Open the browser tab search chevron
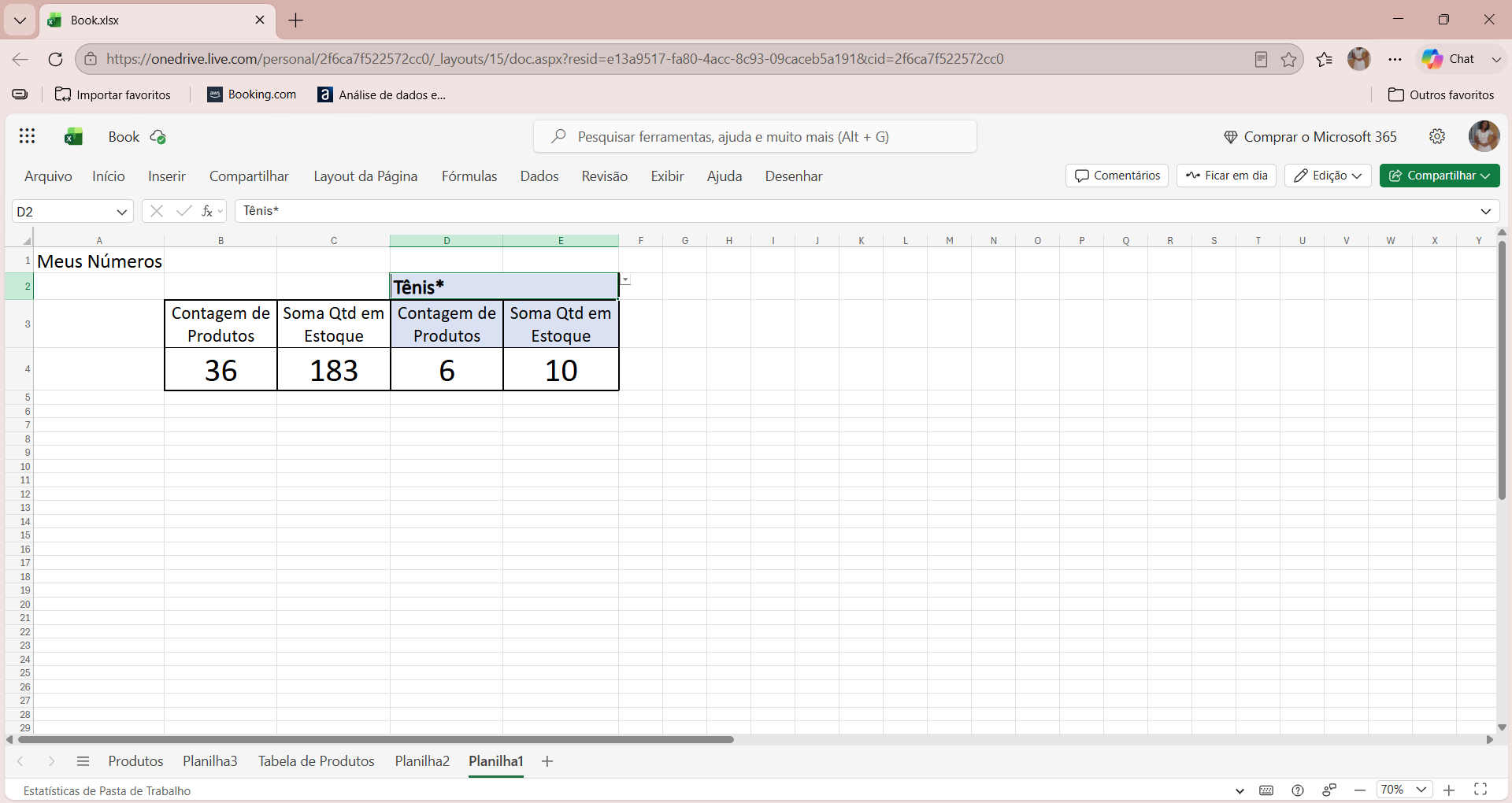Viewport: 1512px width, 803px height. (20, 20)
